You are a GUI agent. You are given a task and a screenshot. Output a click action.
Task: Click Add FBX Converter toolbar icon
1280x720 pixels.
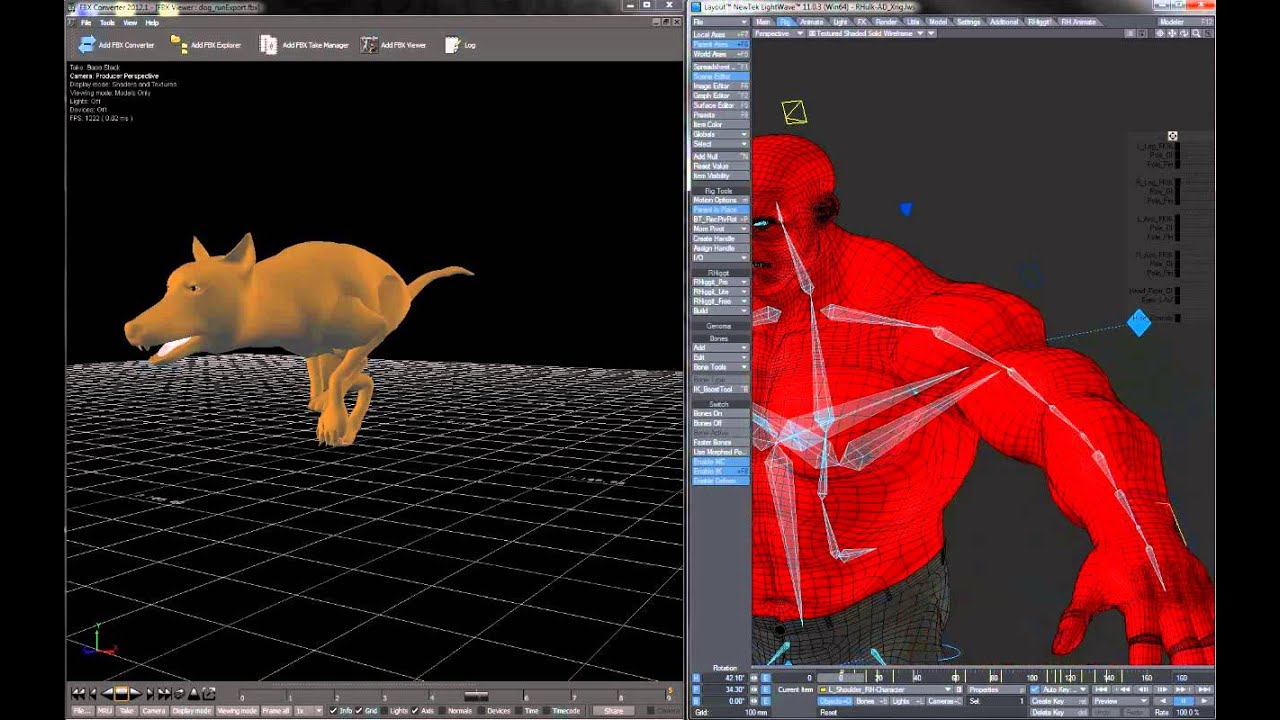click(87, 44)
